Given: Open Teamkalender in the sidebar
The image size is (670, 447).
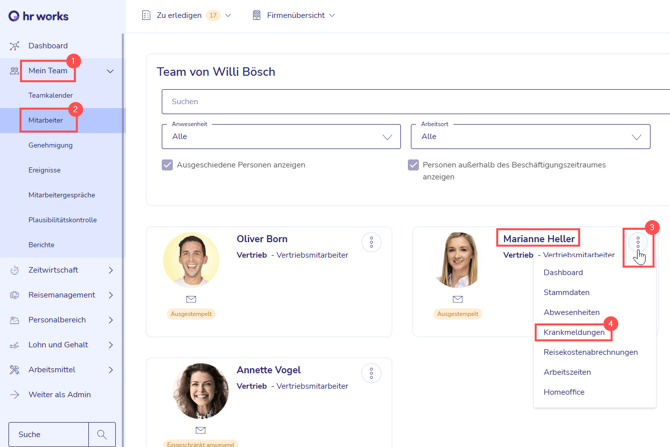Looking at the screenshot, I should tap(50, 96).
